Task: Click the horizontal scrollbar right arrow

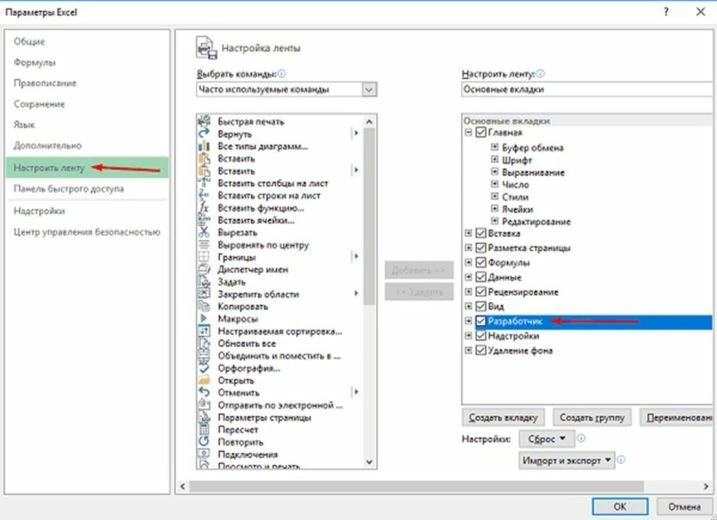Action: [x=706, y=486]
